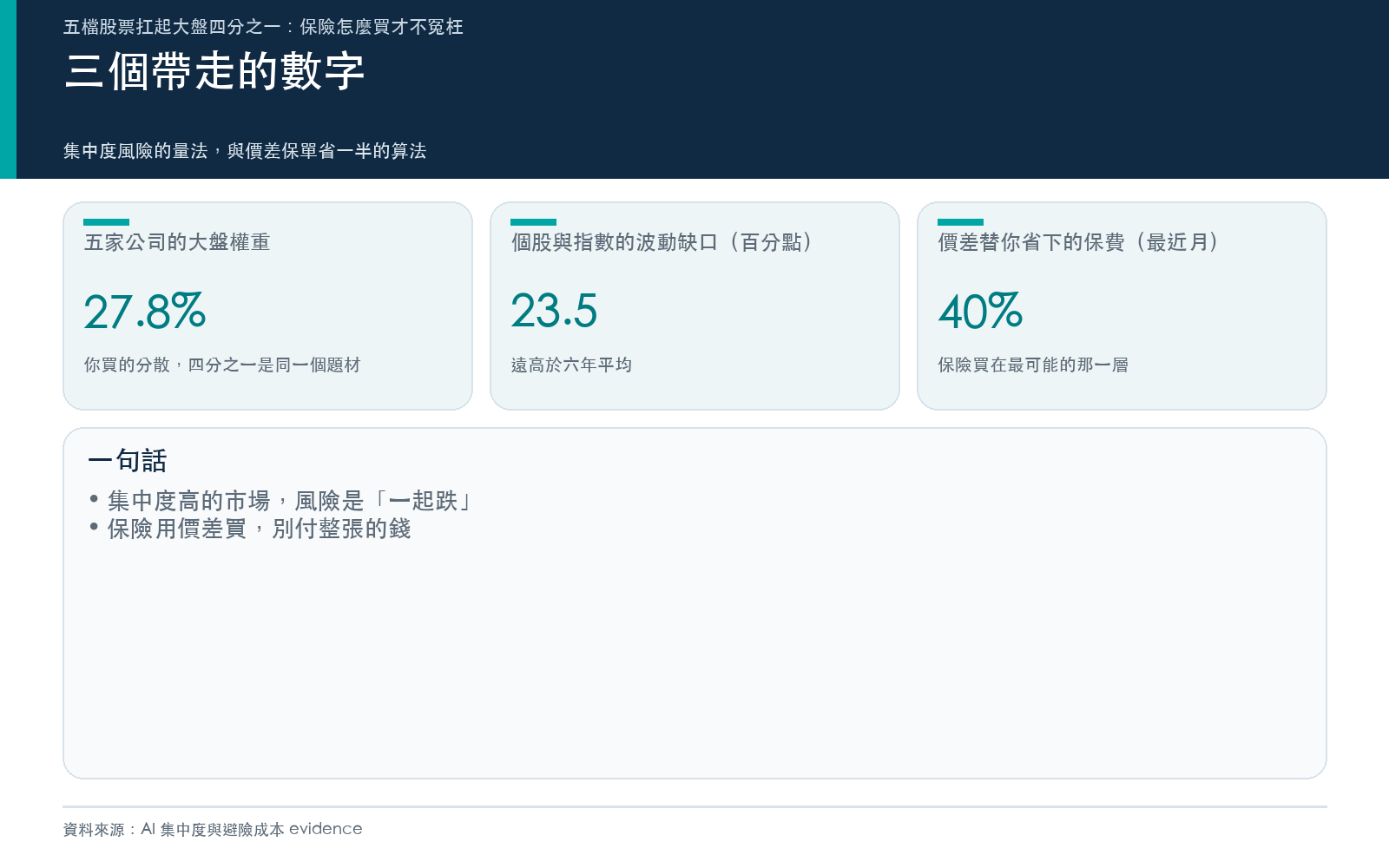Select the source footer 資料來源：AI 集中度與避險成本 evidence

tap(213, 829)
